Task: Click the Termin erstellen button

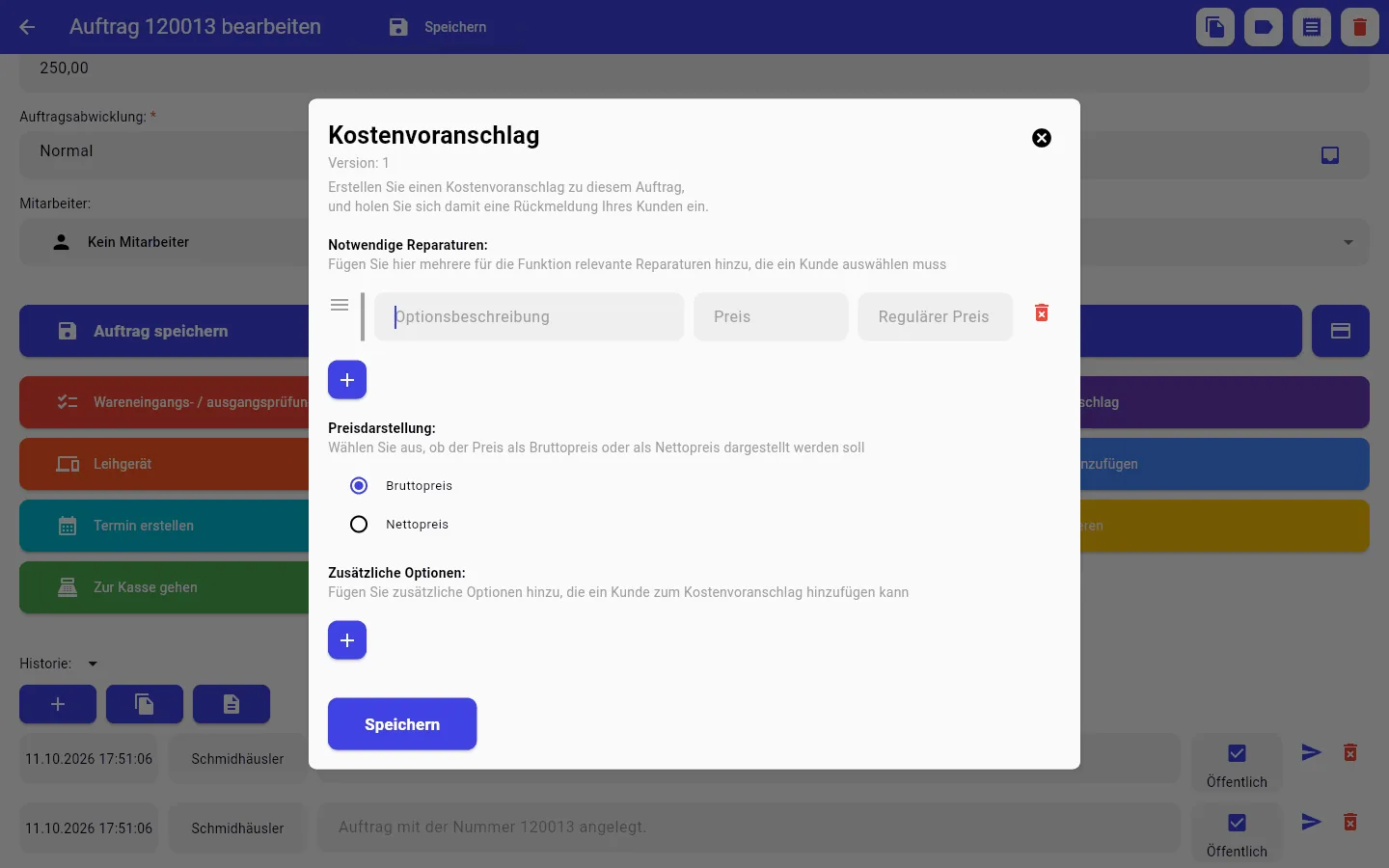Action: [x=164, y=526]
